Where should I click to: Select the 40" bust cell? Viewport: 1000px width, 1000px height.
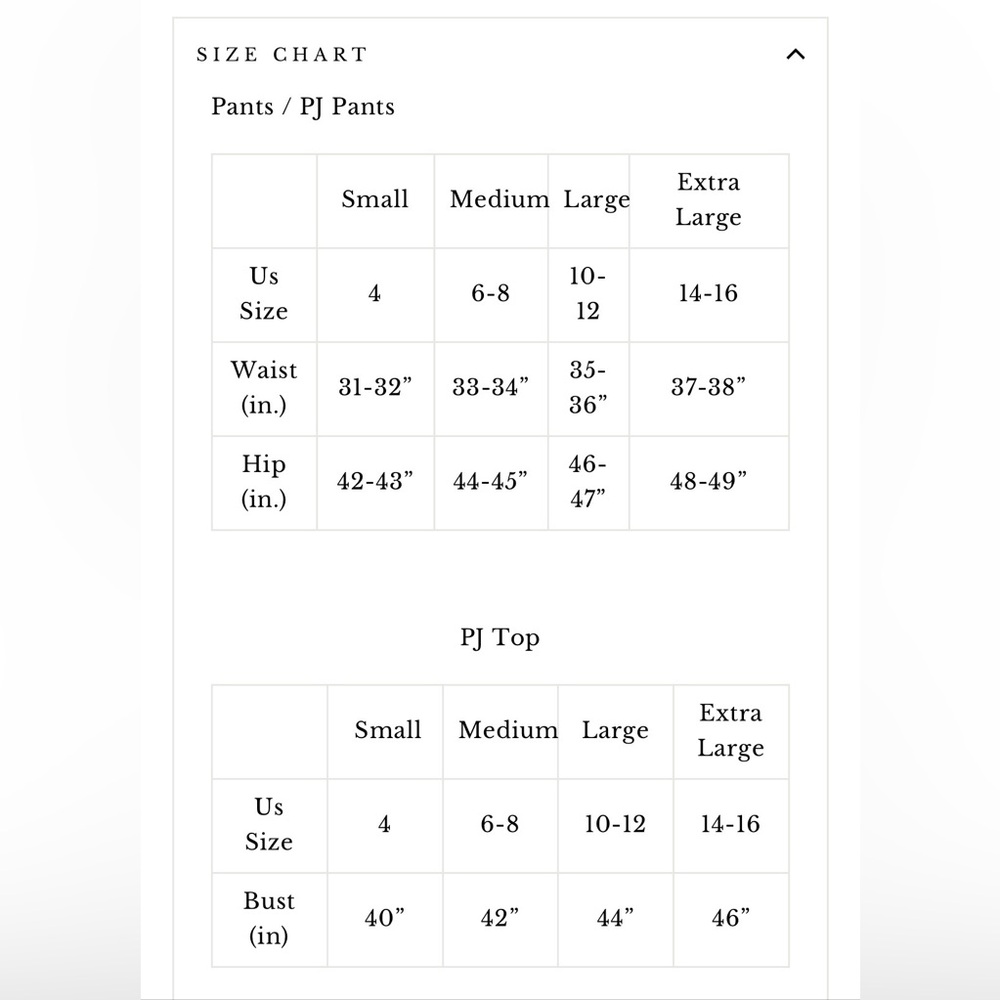tap(385, 918)
